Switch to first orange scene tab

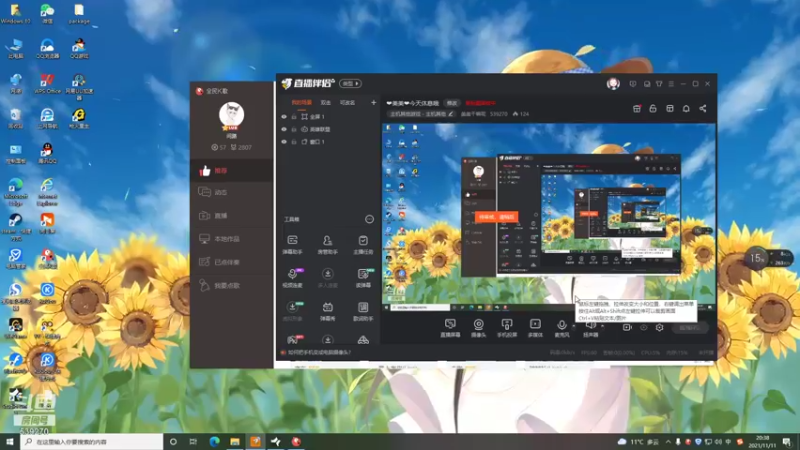[x=302, y=103]
